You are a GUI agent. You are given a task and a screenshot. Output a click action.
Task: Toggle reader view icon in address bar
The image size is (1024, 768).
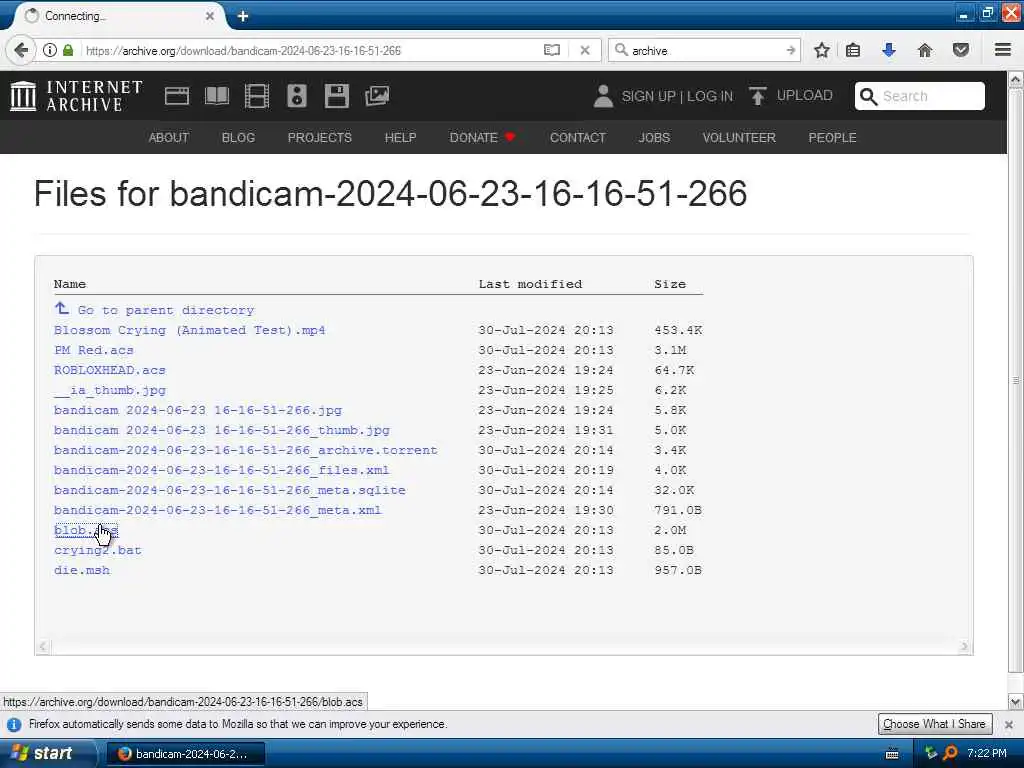coord(552,50)
